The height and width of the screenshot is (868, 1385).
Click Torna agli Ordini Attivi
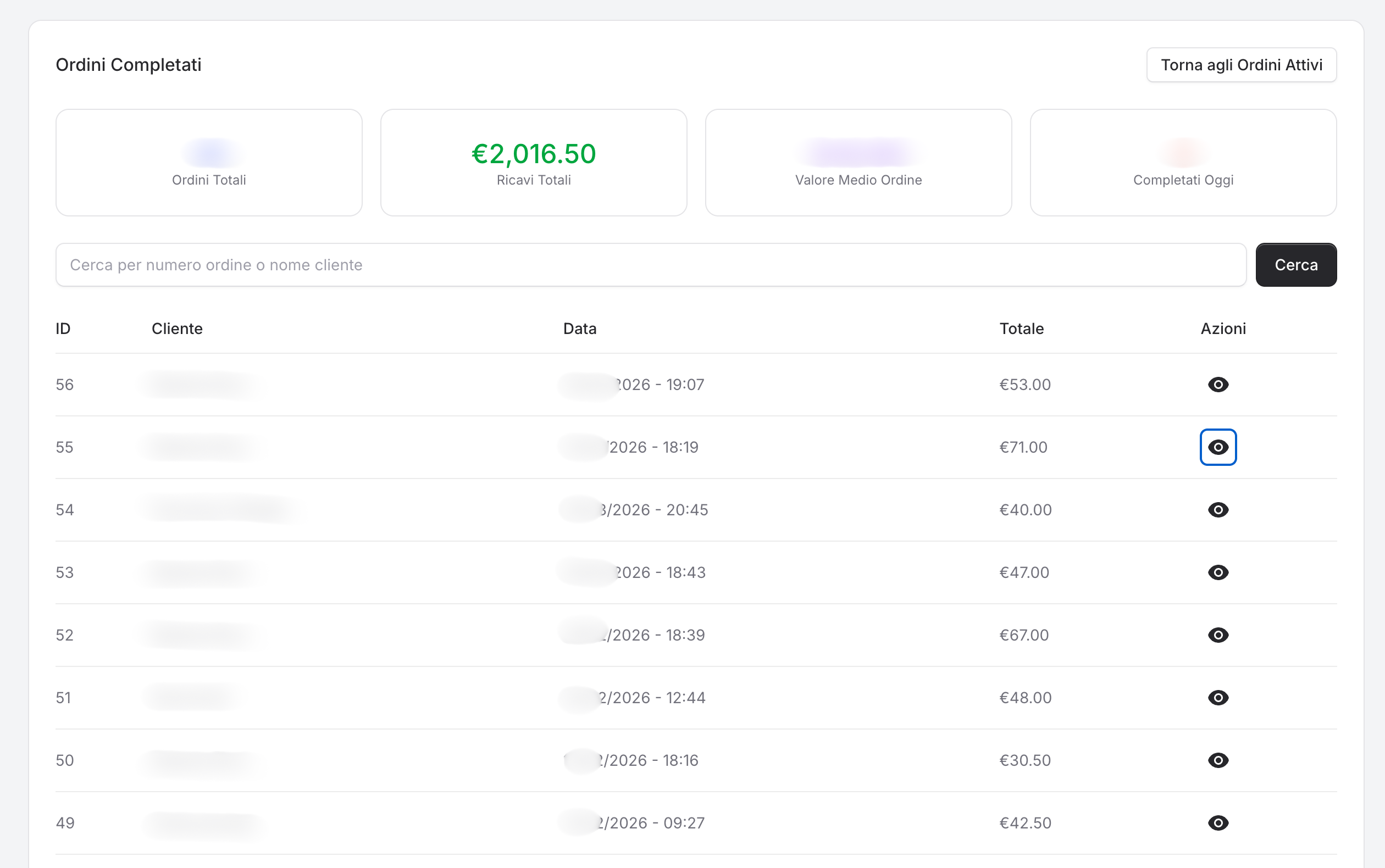(1241, 64)
